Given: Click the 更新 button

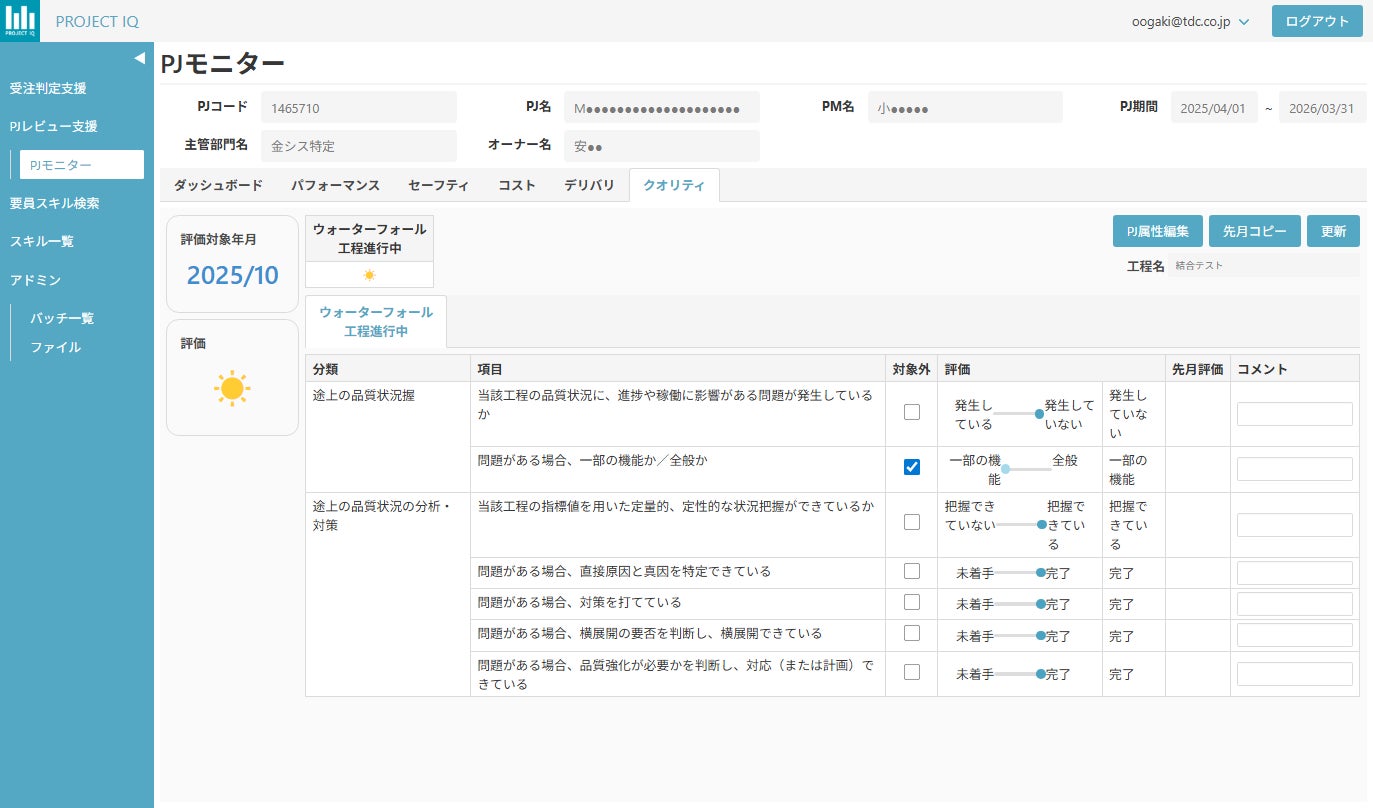Looking at the screenshot, I should point(1333,231).
